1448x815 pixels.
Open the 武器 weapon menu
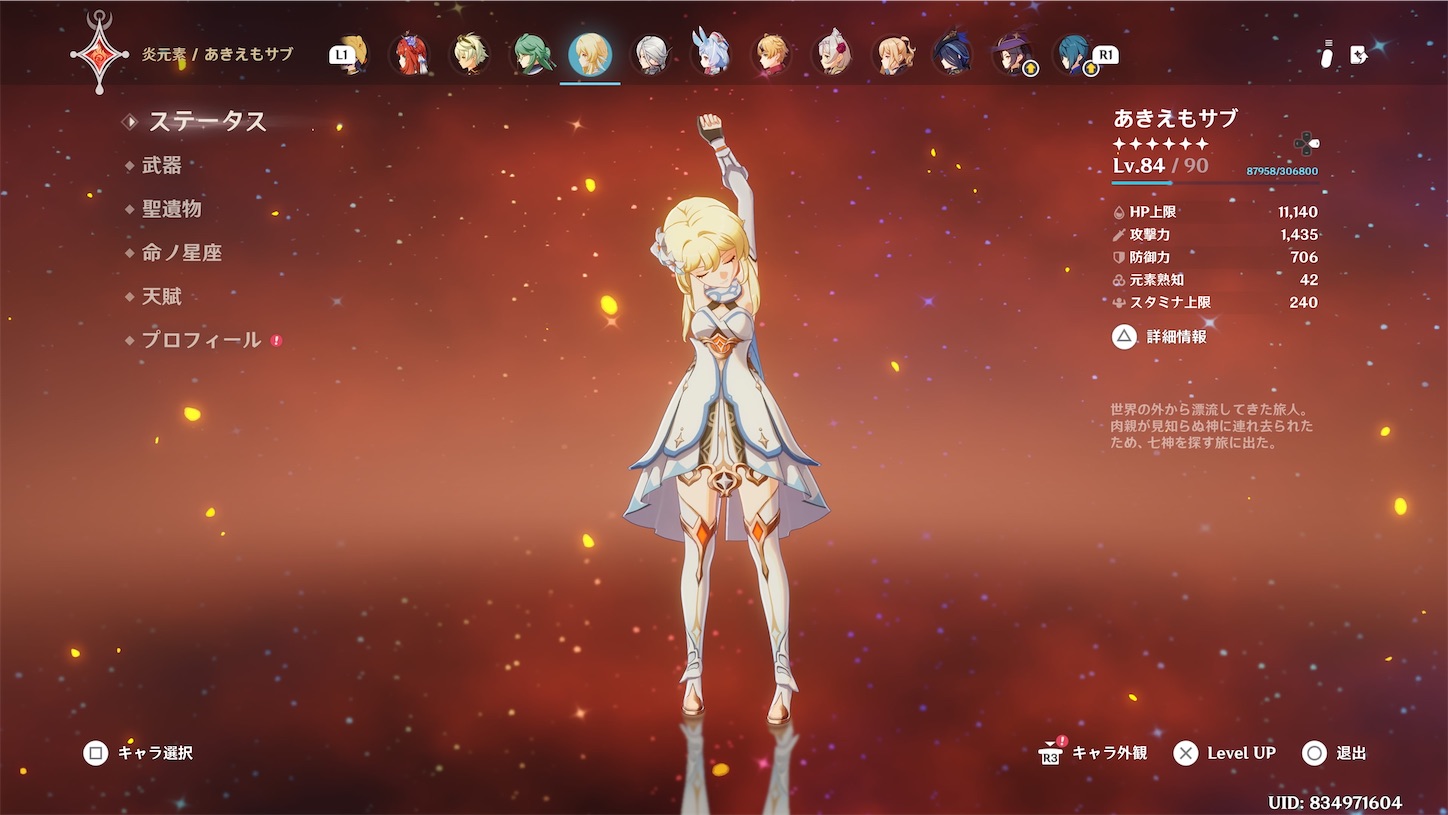tap(162, 165)
